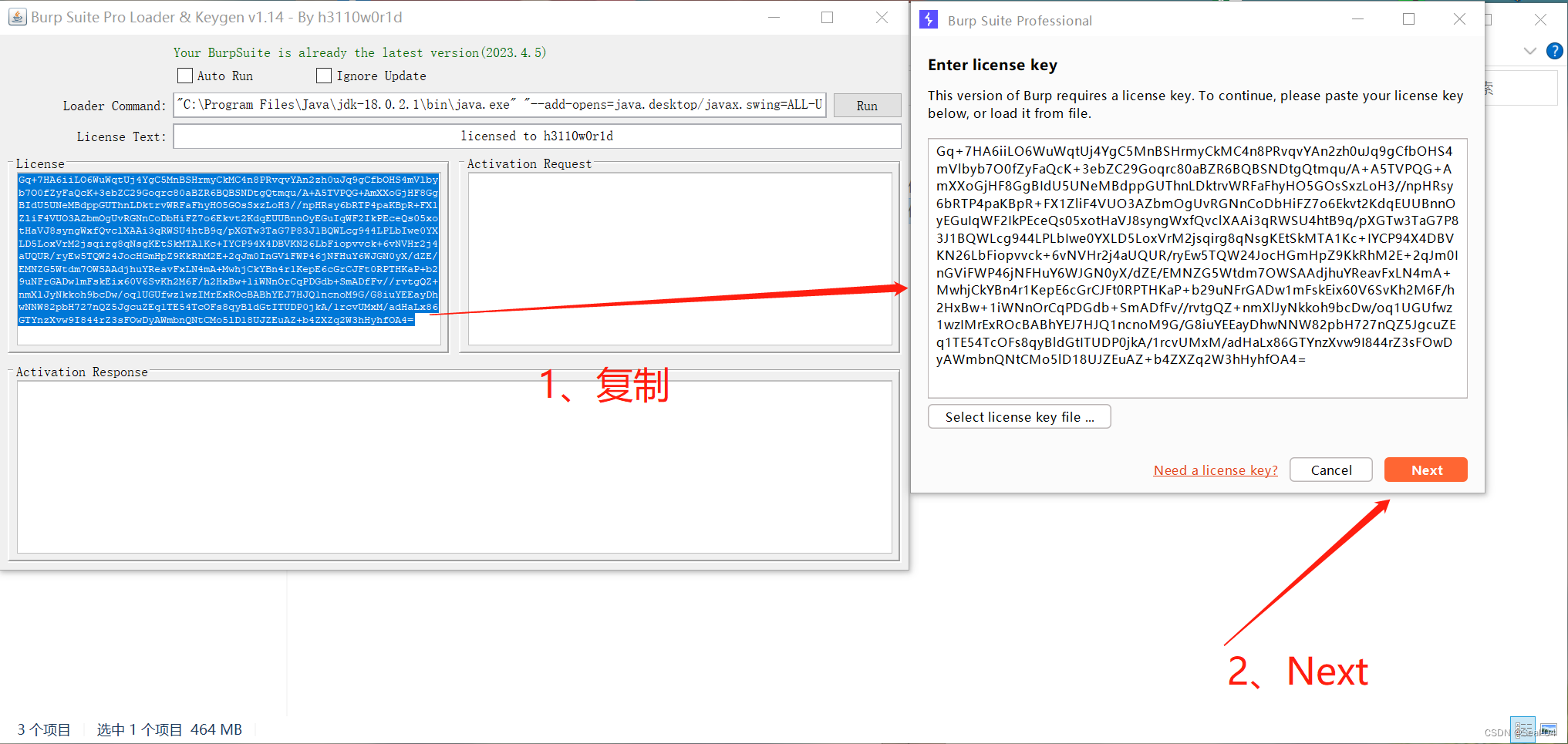Click the latest version message text
1568x744 pixels.
coord(359,52)
